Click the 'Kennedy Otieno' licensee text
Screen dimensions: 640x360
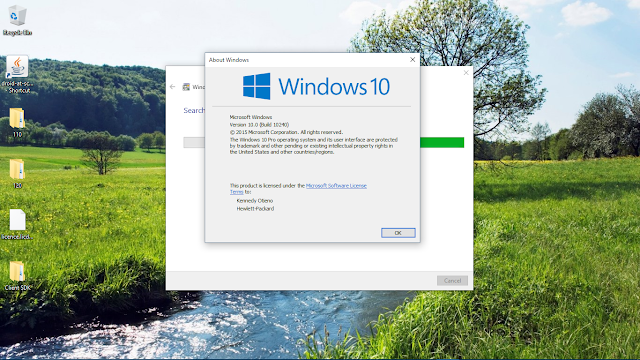click(255, 201)
